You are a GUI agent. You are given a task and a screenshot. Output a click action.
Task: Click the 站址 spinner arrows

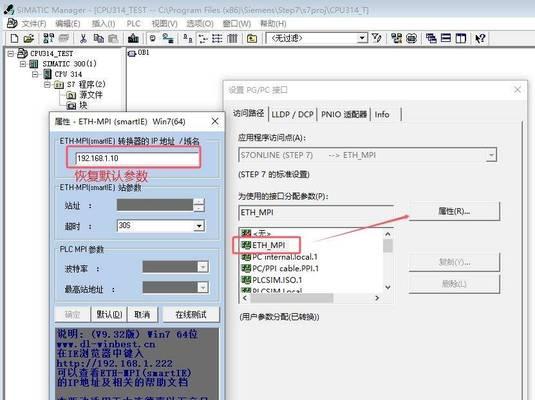coord(199,205)
